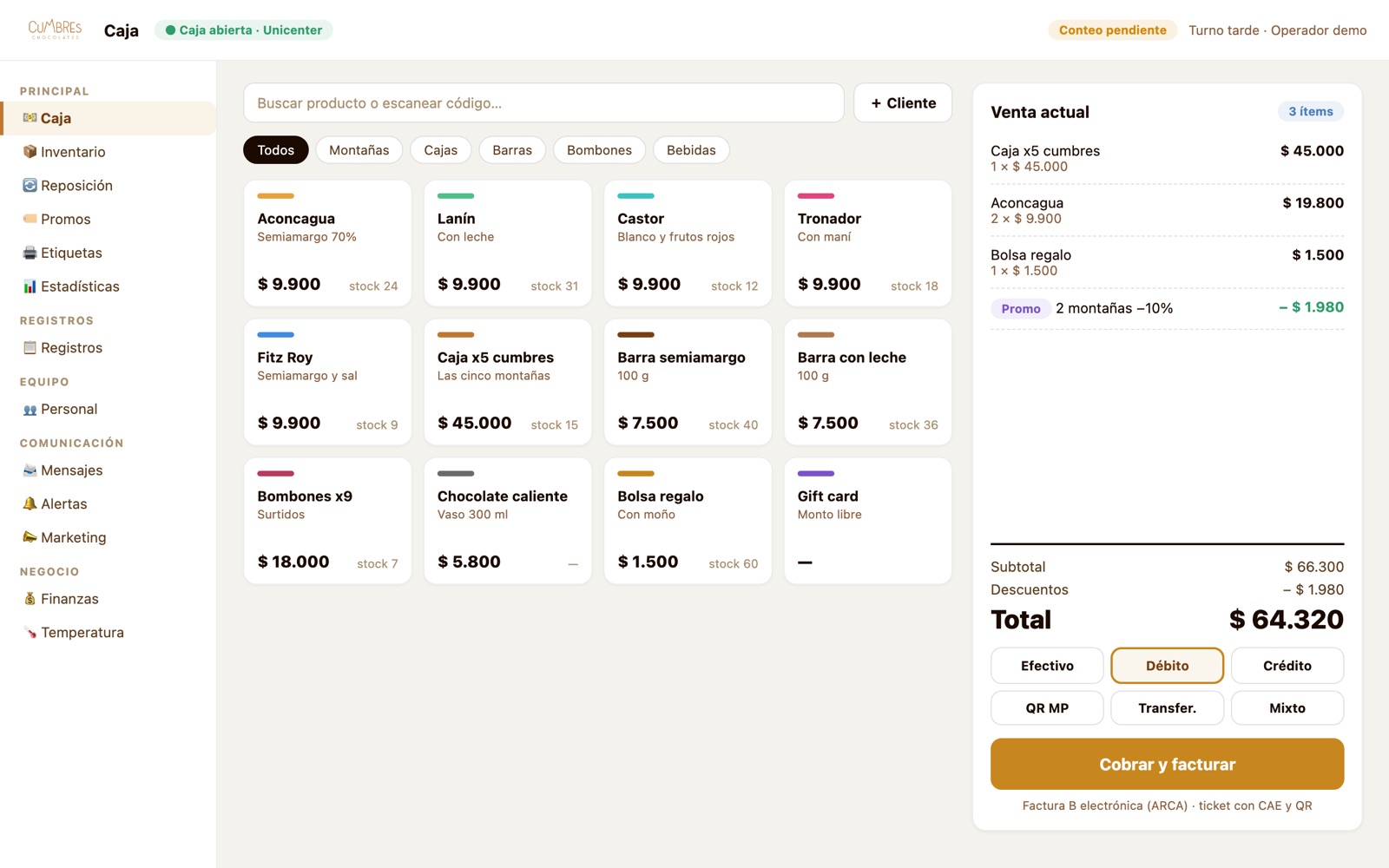Show Todos product category
This screenshot has width=1389, height=868.
(276, 150)
